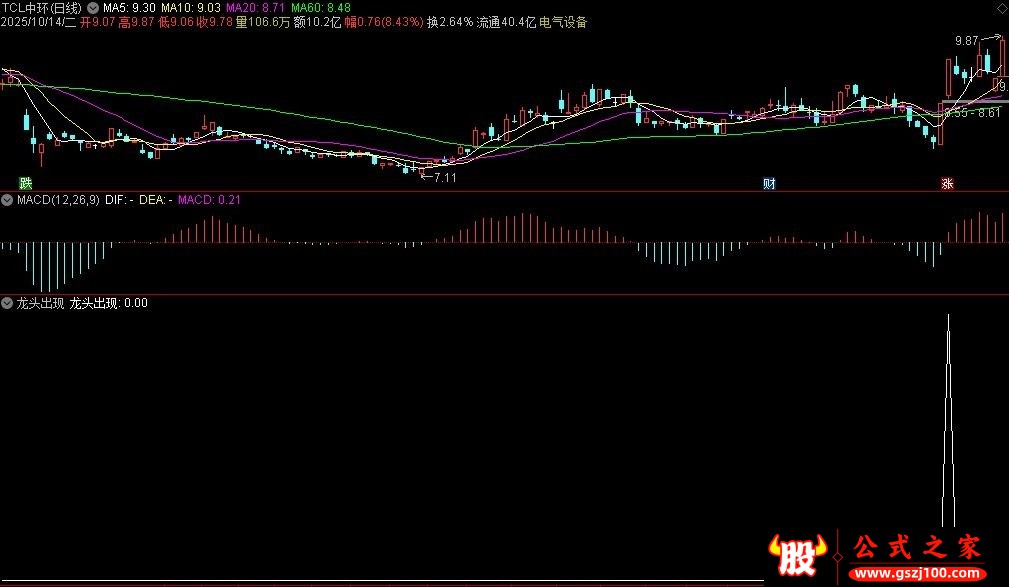Click the green 跌 marker icon
This screenshot has width=1009, height=587.
(25, 183)
